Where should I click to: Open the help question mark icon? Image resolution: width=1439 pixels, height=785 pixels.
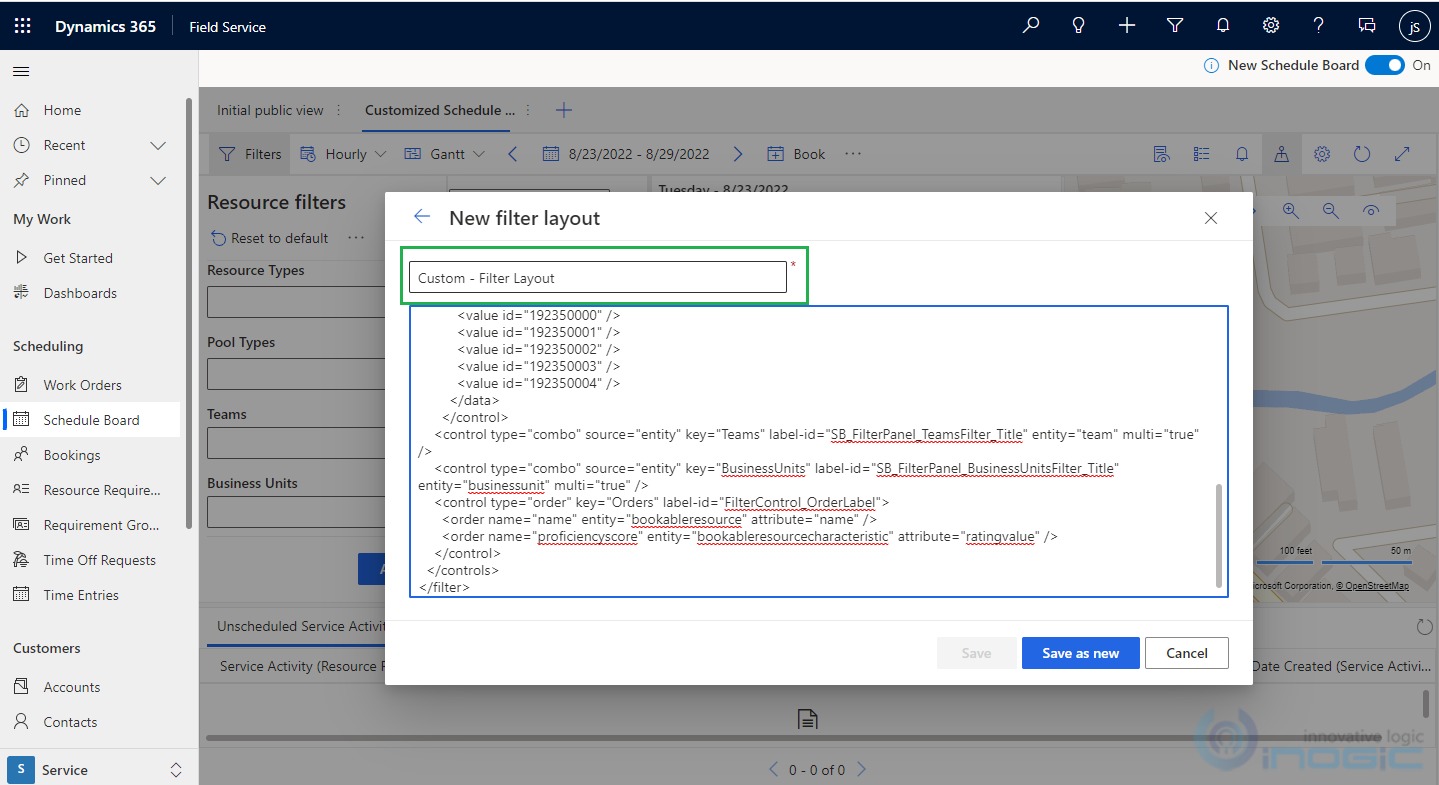(1319, 26)
